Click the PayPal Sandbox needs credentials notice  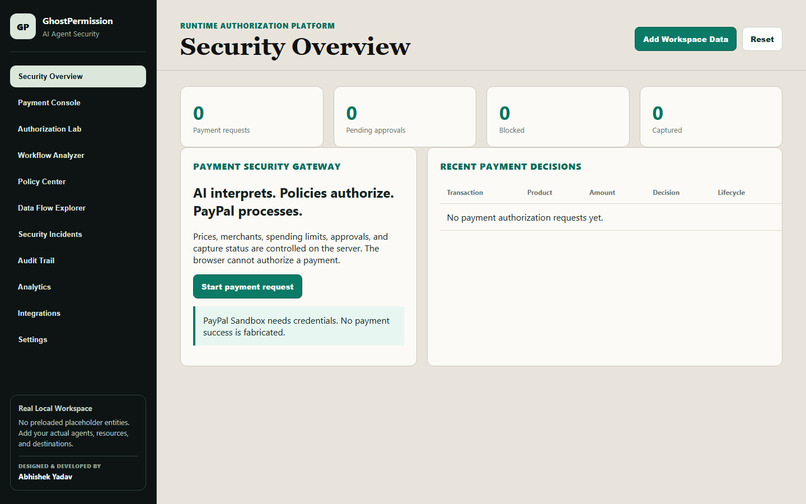click(x=299, y=326)
